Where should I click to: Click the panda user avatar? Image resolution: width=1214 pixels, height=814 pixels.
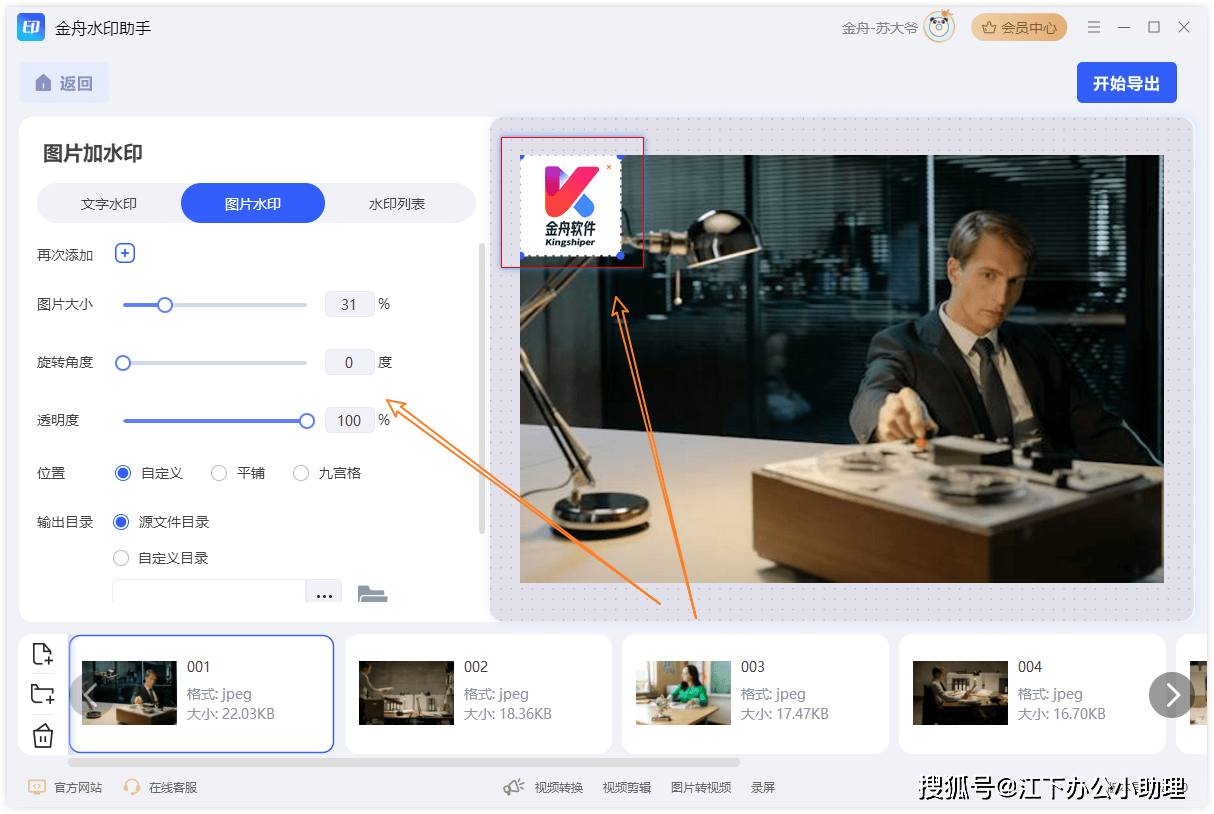click(938, 27)
